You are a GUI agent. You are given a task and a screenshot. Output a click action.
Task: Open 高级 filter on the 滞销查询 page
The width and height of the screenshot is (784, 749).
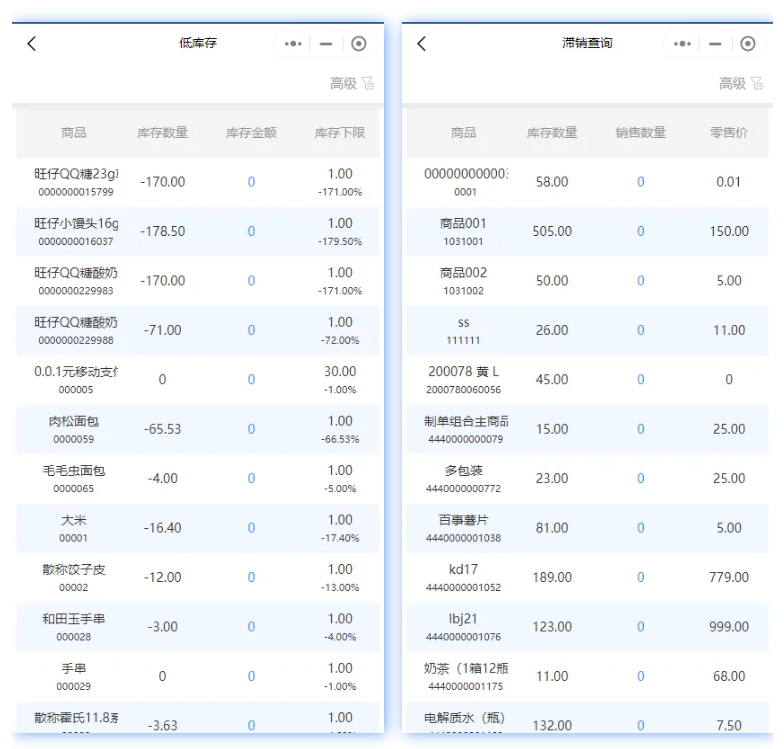tap(741, 84)
